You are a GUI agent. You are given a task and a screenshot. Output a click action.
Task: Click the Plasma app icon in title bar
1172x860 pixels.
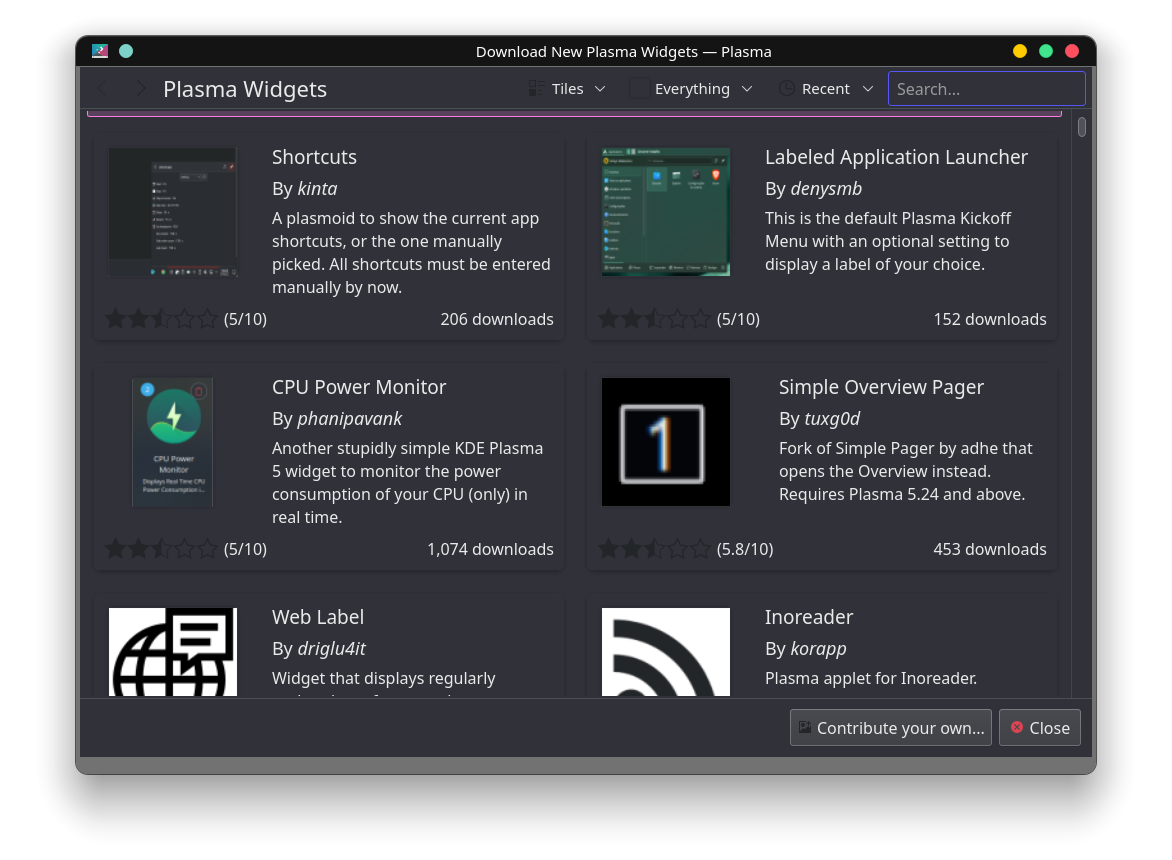point(100,51)
